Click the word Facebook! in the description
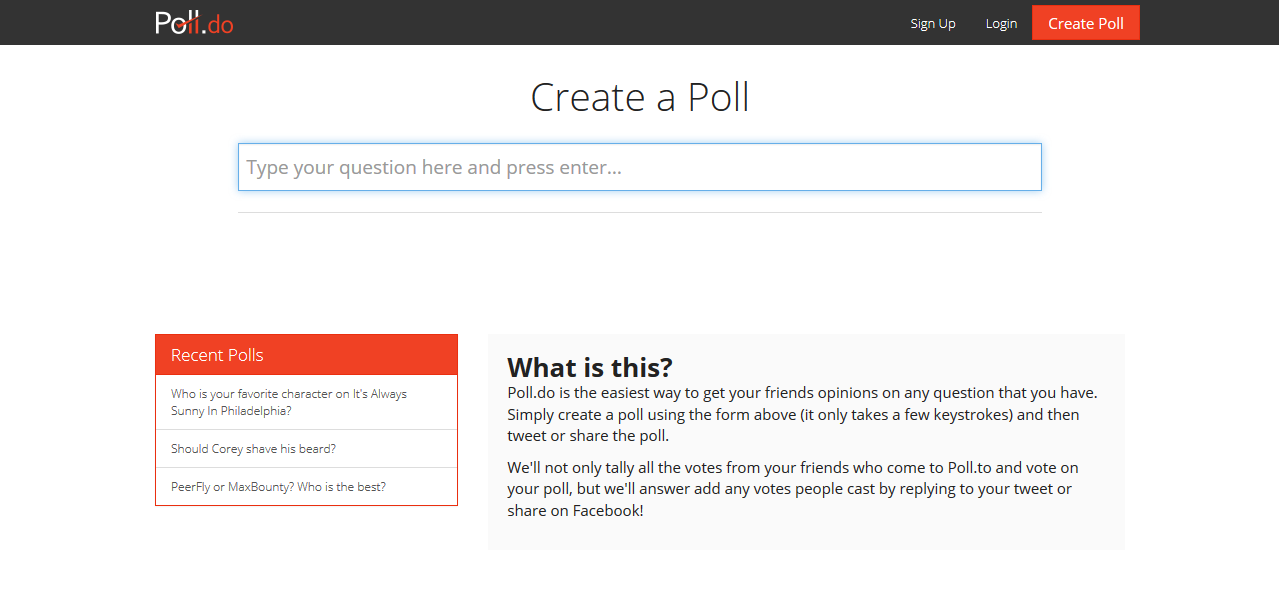Screen dimensions: 1279x589 pos(608,511)
